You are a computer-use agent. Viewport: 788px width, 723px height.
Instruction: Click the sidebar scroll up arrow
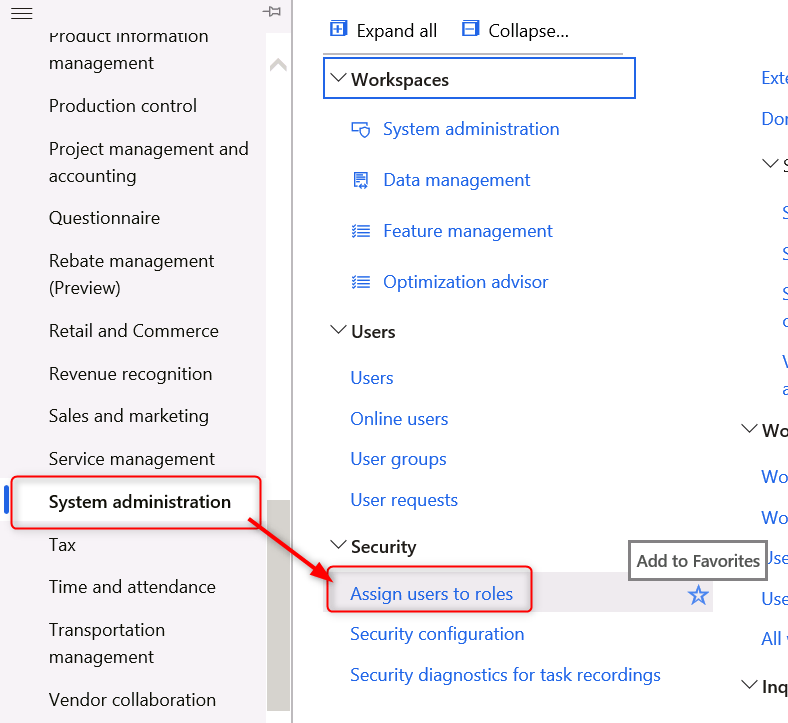click(278, 65)
